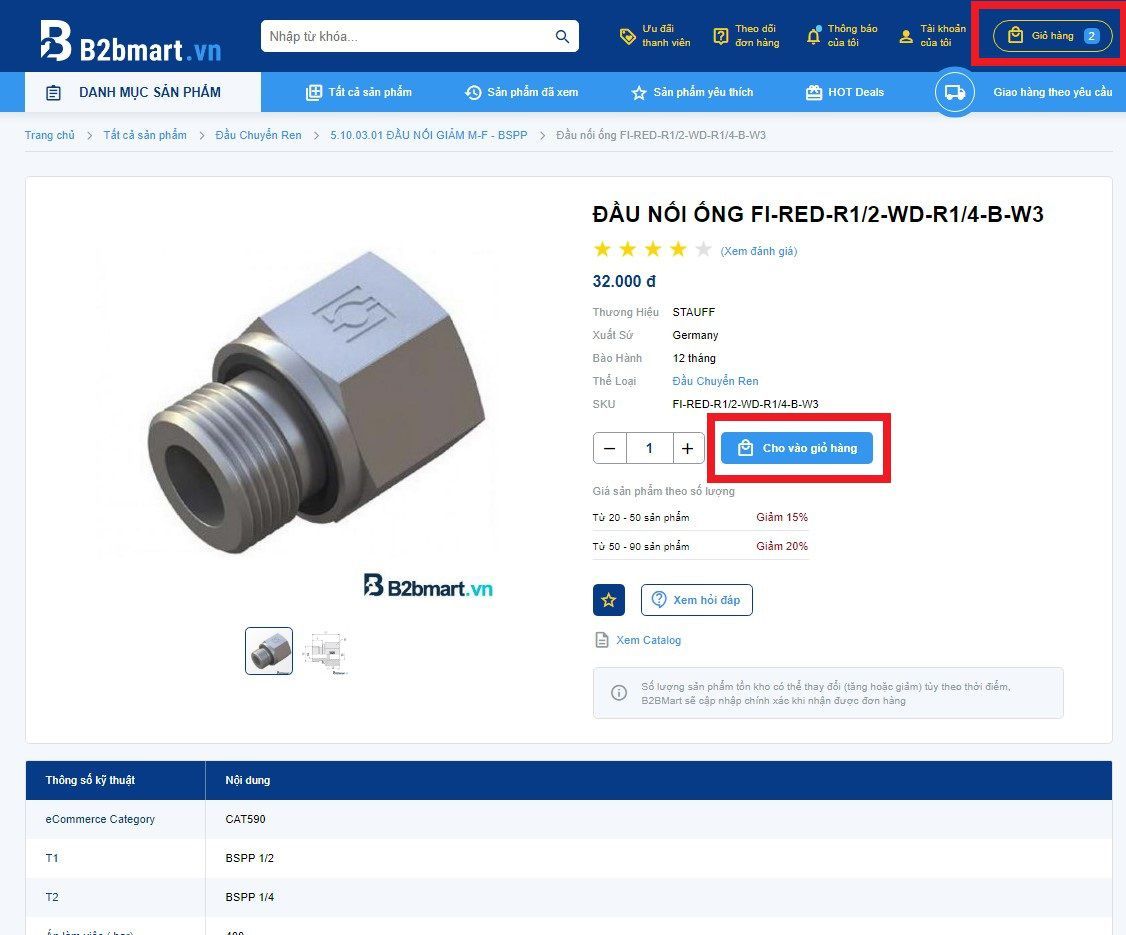
Task: Click the search magnifier icon
Action: point(562,37)
